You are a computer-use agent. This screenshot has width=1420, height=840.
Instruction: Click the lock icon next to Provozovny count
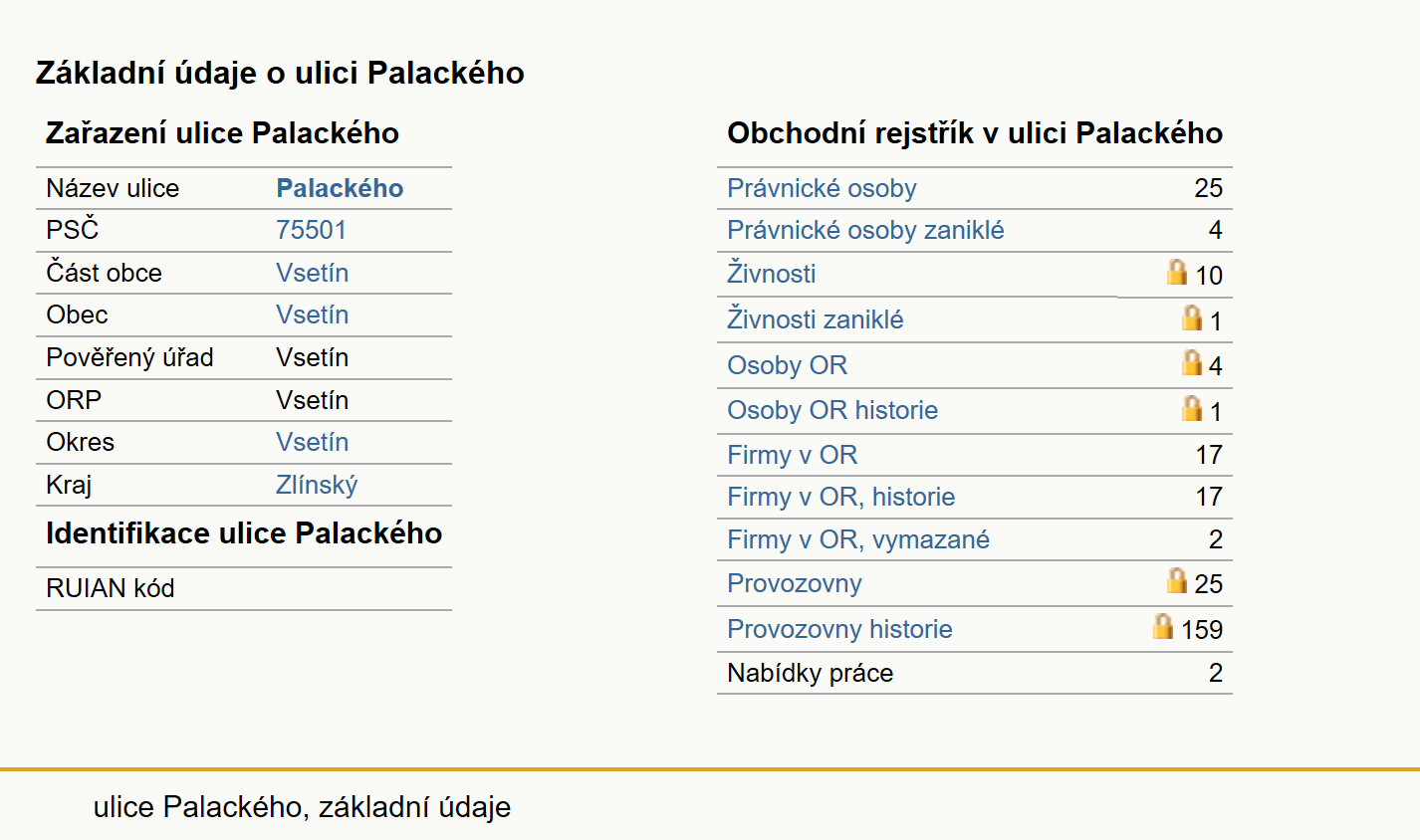click(x=1177, y=580)
